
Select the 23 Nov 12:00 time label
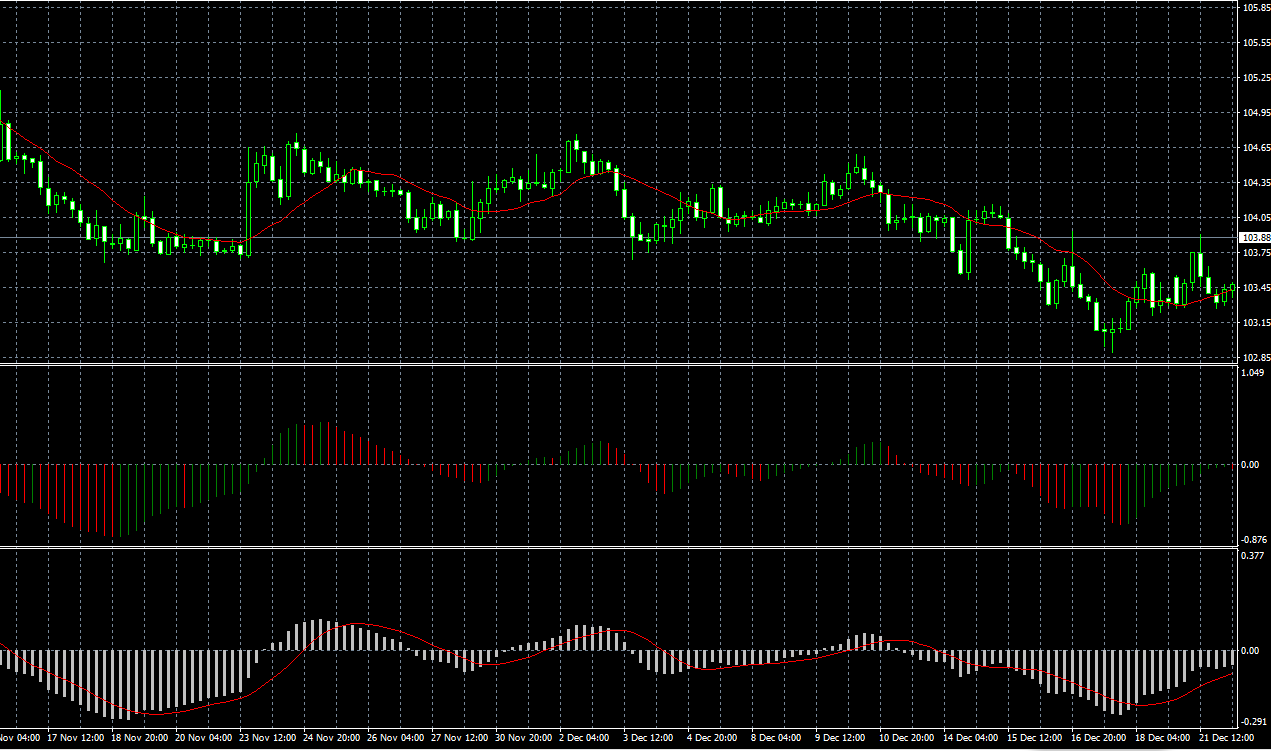point(269,739)
